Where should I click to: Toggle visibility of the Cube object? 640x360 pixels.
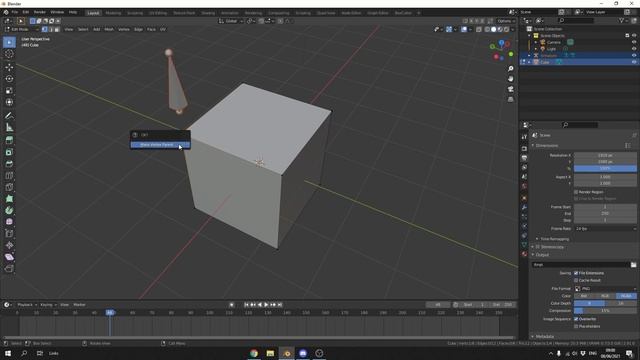(x=634, y=62)
